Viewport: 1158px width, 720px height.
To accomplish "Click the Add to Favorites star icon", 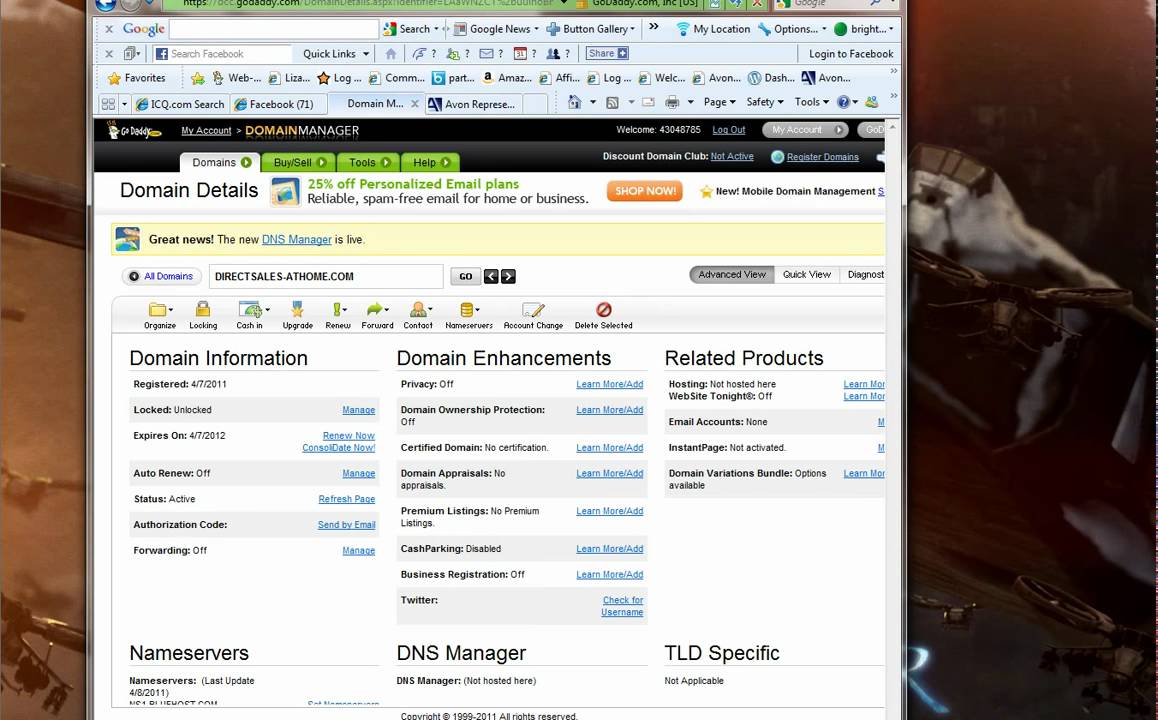I will [x=197, y=78].
